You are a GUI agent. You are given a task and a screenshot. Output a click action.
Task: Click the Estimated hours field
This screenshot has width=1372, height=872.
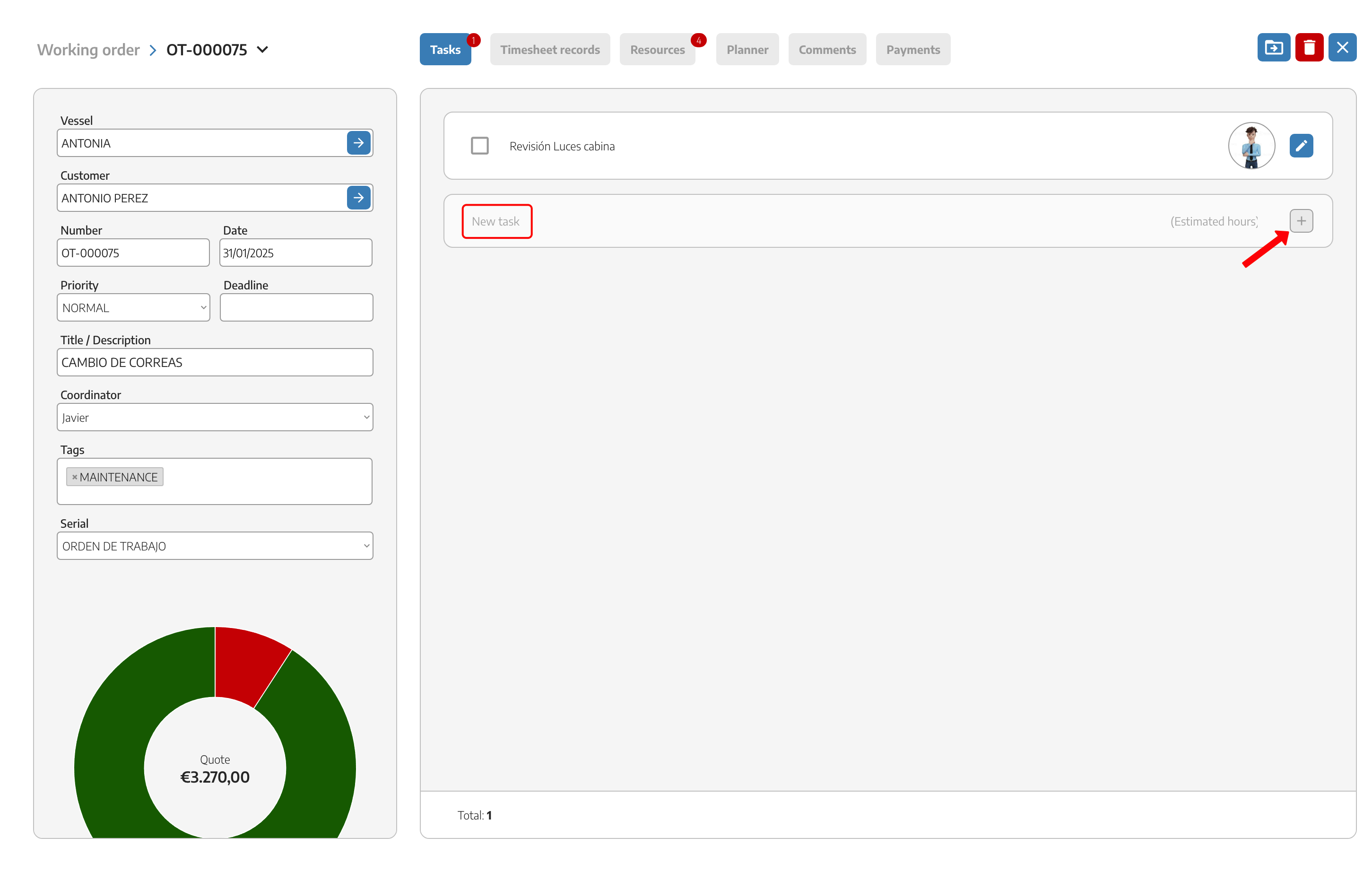point(1214,221)
